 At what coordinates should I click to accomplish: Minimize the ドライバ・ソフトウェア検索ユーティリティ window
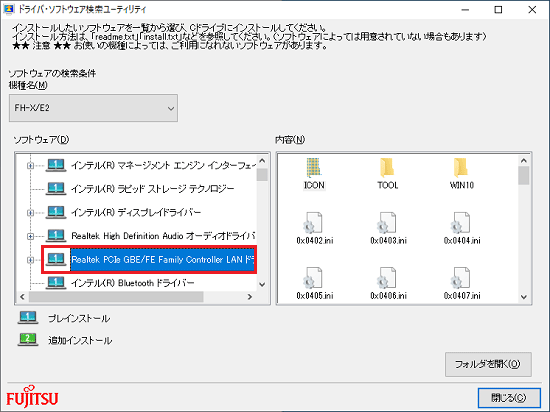click(465, 10)
